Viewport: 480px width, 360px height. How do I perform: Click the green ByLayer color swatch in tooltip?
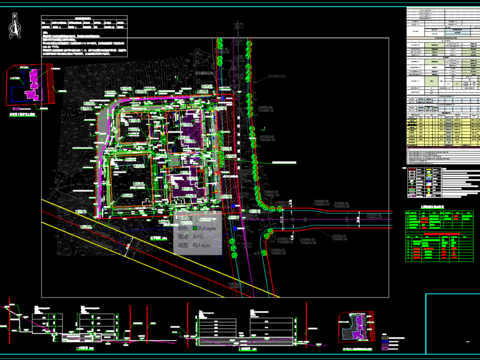(x=195, y=228)
